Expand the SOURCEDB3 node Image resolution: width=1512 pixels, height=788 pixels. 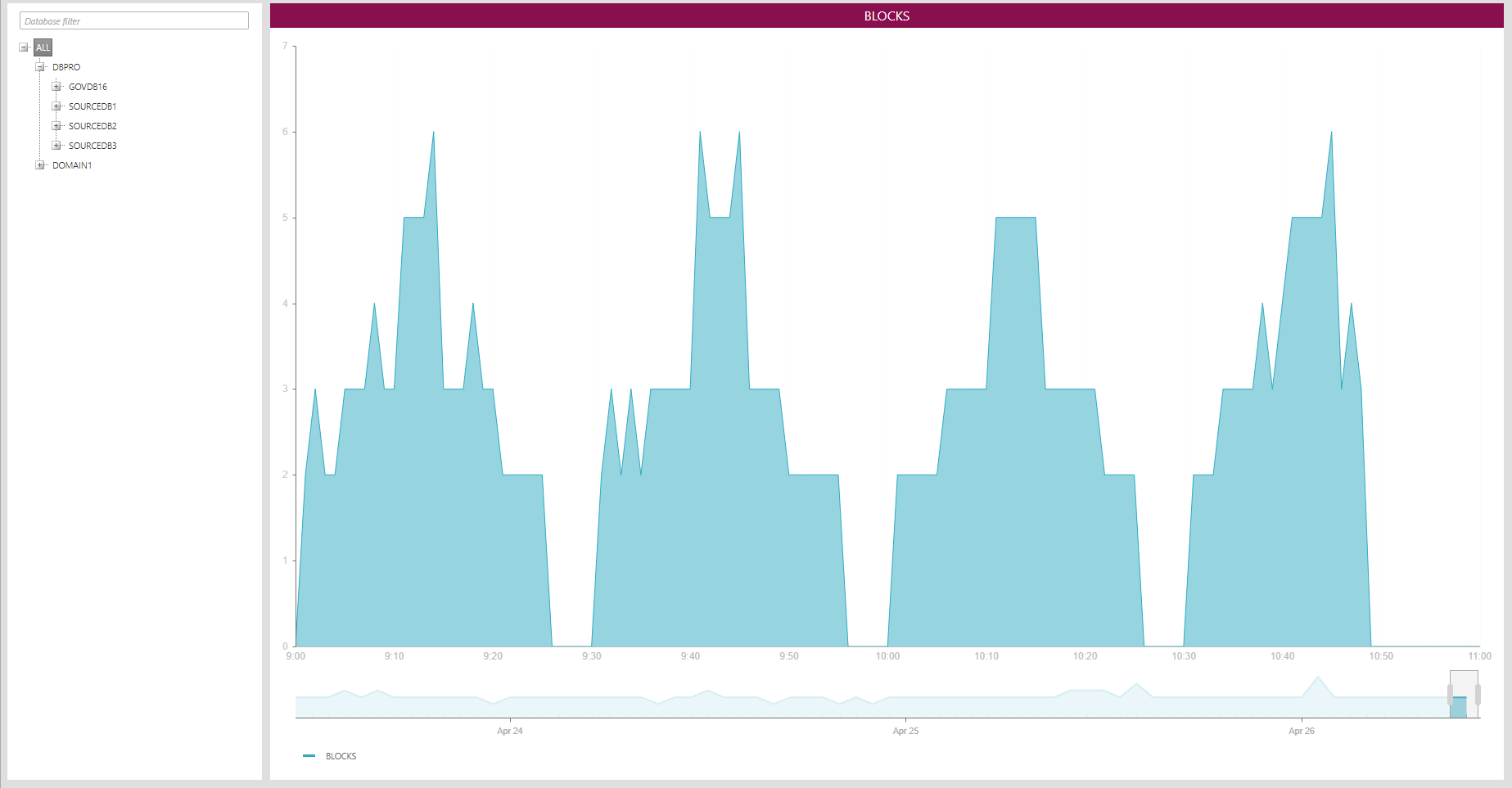56,146
